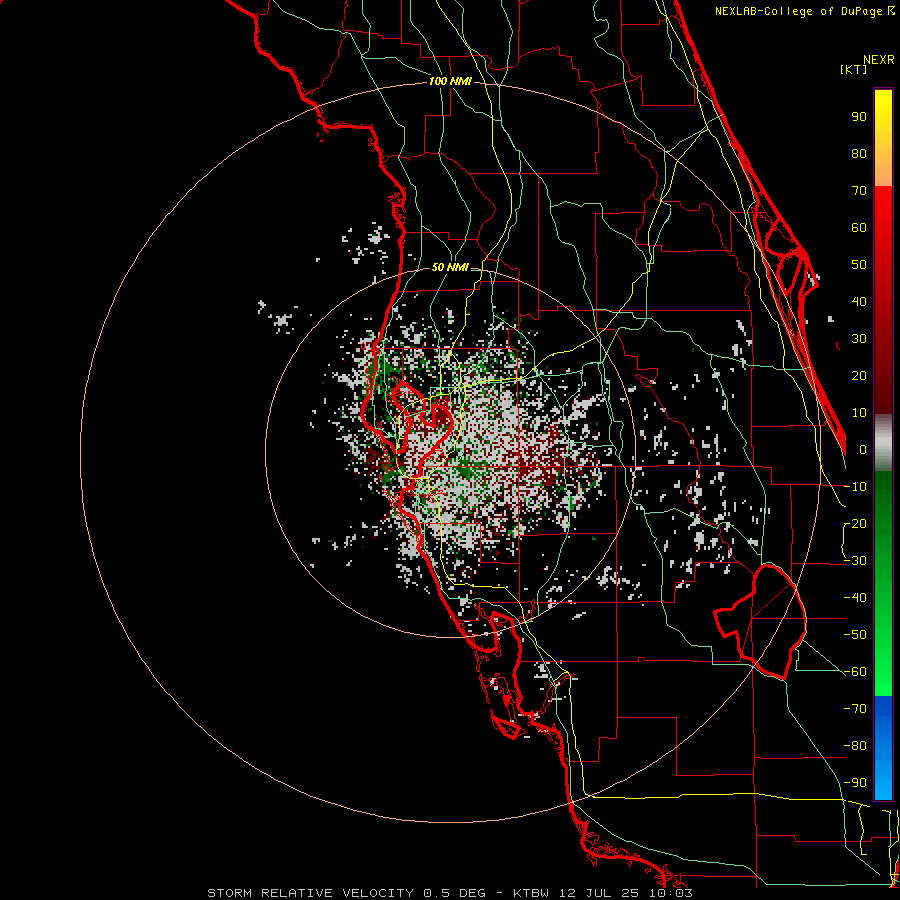Click the "12 JUL 25" date in the caption
The height and width of the screenshot is (900, 900).
click(x=601, y=893)
